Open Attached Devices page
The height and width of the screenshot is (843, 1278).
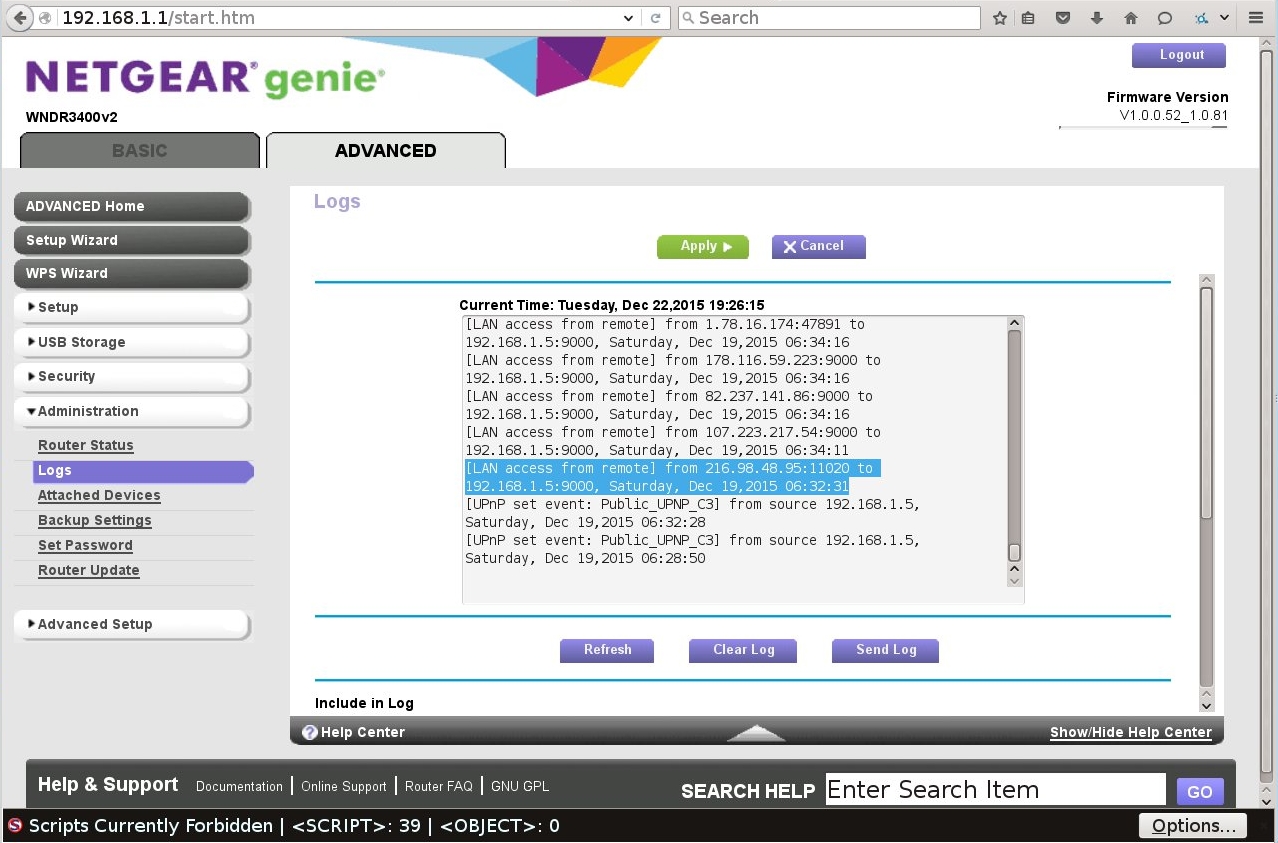coord(99,496)
